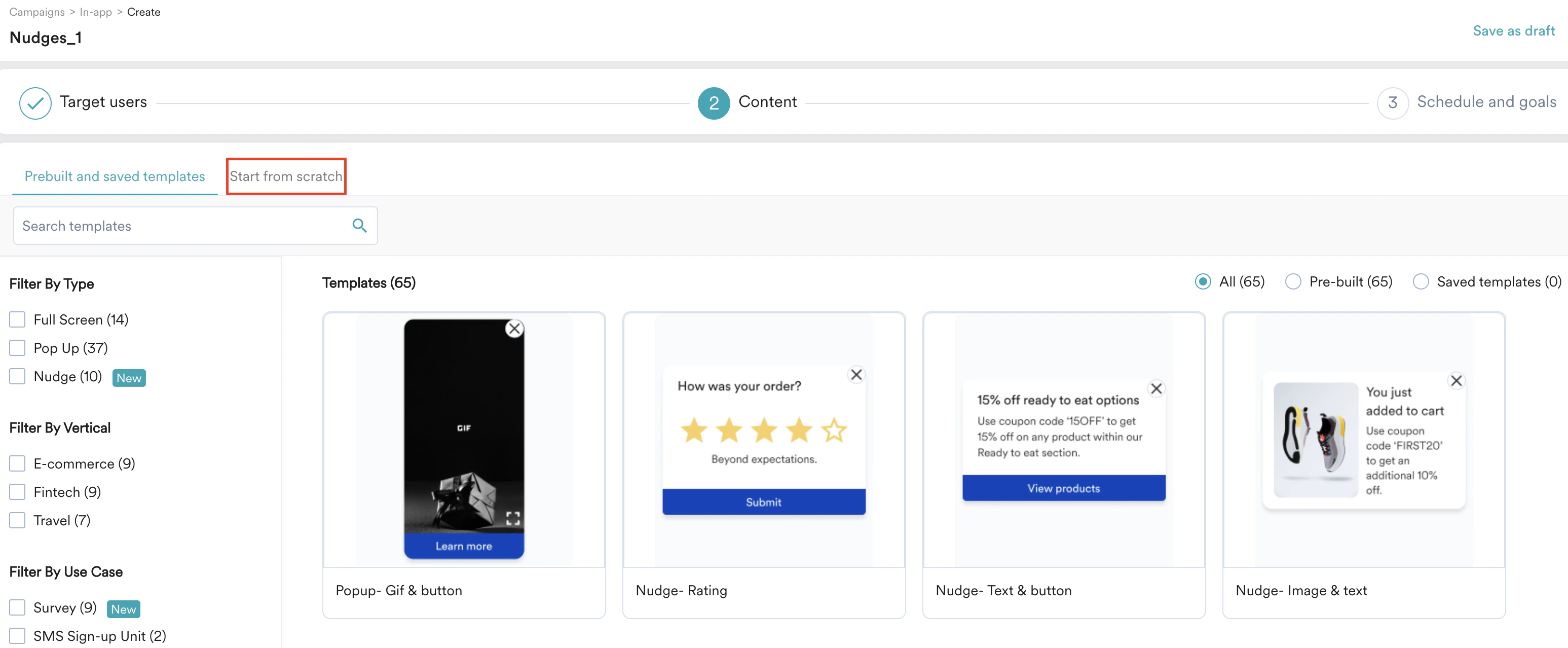1568x648 pixels.
Task: Click the Content step number circle
Action: pos(714,103)
